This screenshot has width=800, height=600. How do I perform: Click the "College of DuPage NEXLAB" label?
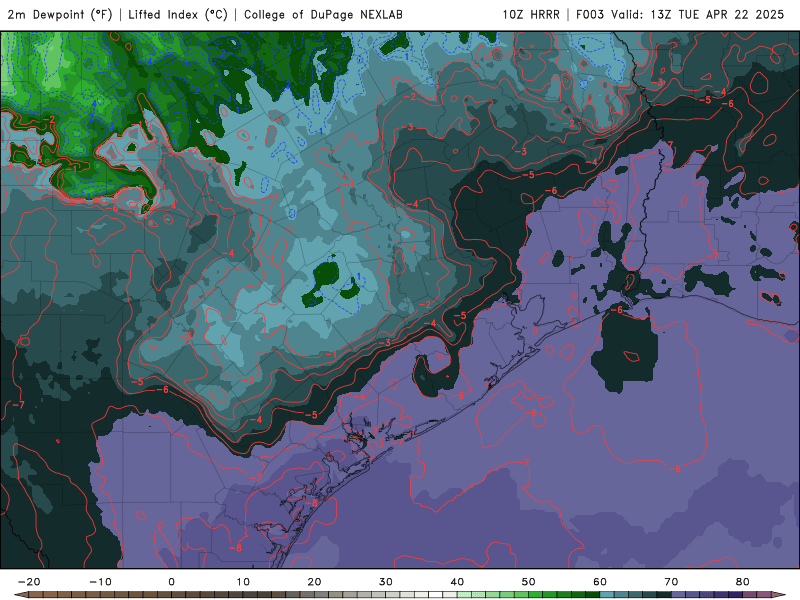pos(323,15)
